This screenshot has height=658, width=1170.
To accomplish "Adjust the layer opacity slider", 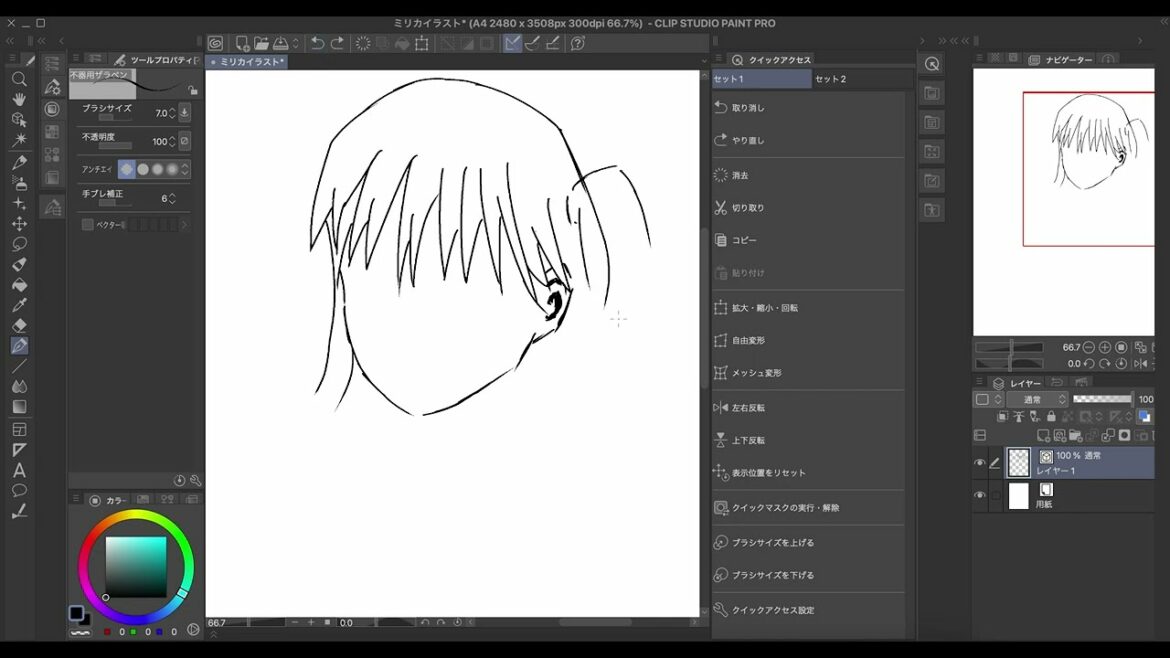I will coord(1102,399).
